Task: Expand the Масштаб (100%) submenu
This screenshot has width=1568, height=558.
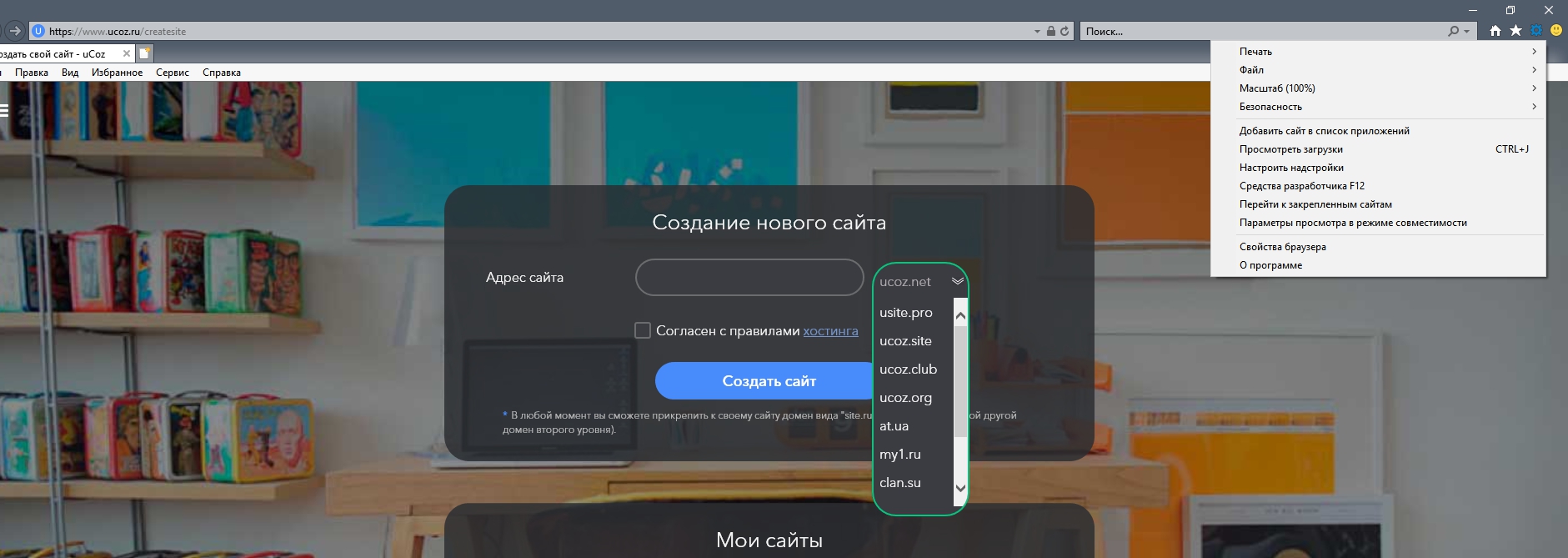Action: 1534,88
